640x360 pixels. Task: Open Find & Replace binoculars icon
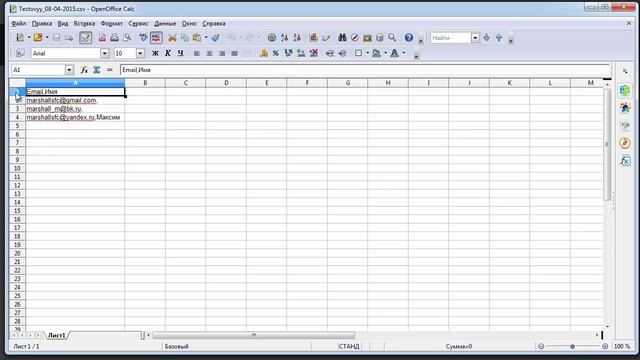pyautogui.click(x=342, y=38)
